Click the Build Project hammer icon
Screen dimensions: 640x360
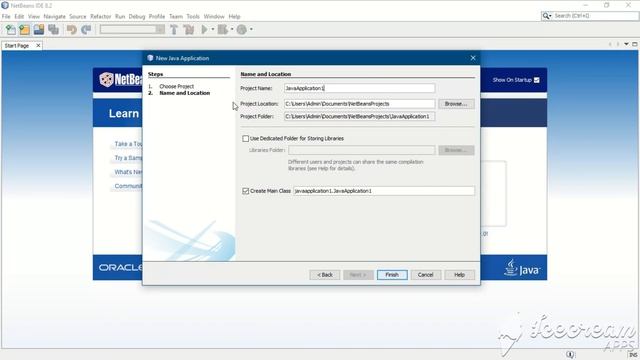click(x=174, y=29)
